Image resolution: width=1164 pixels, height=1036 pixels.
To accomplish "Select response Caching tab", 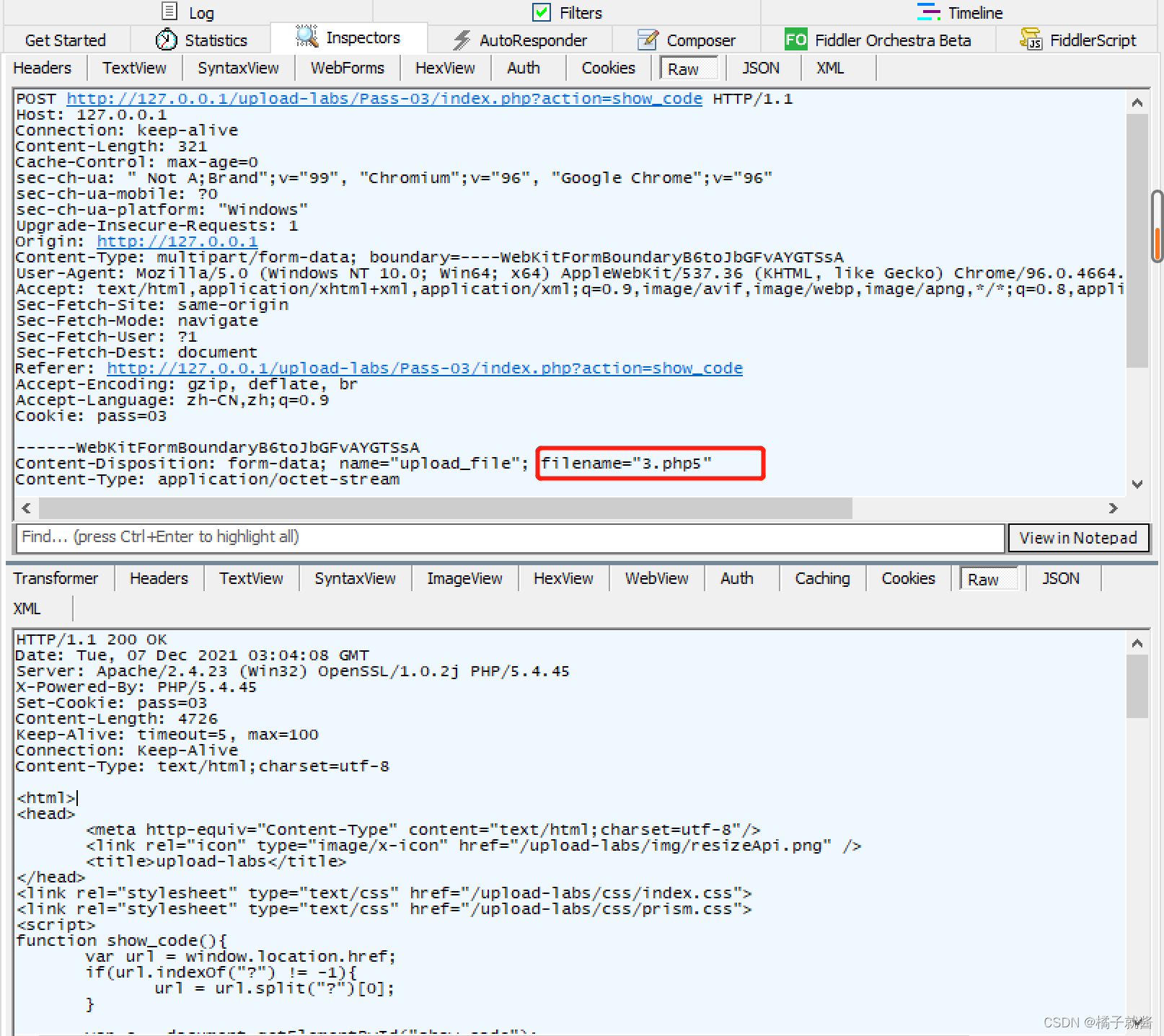I will 822,578.
